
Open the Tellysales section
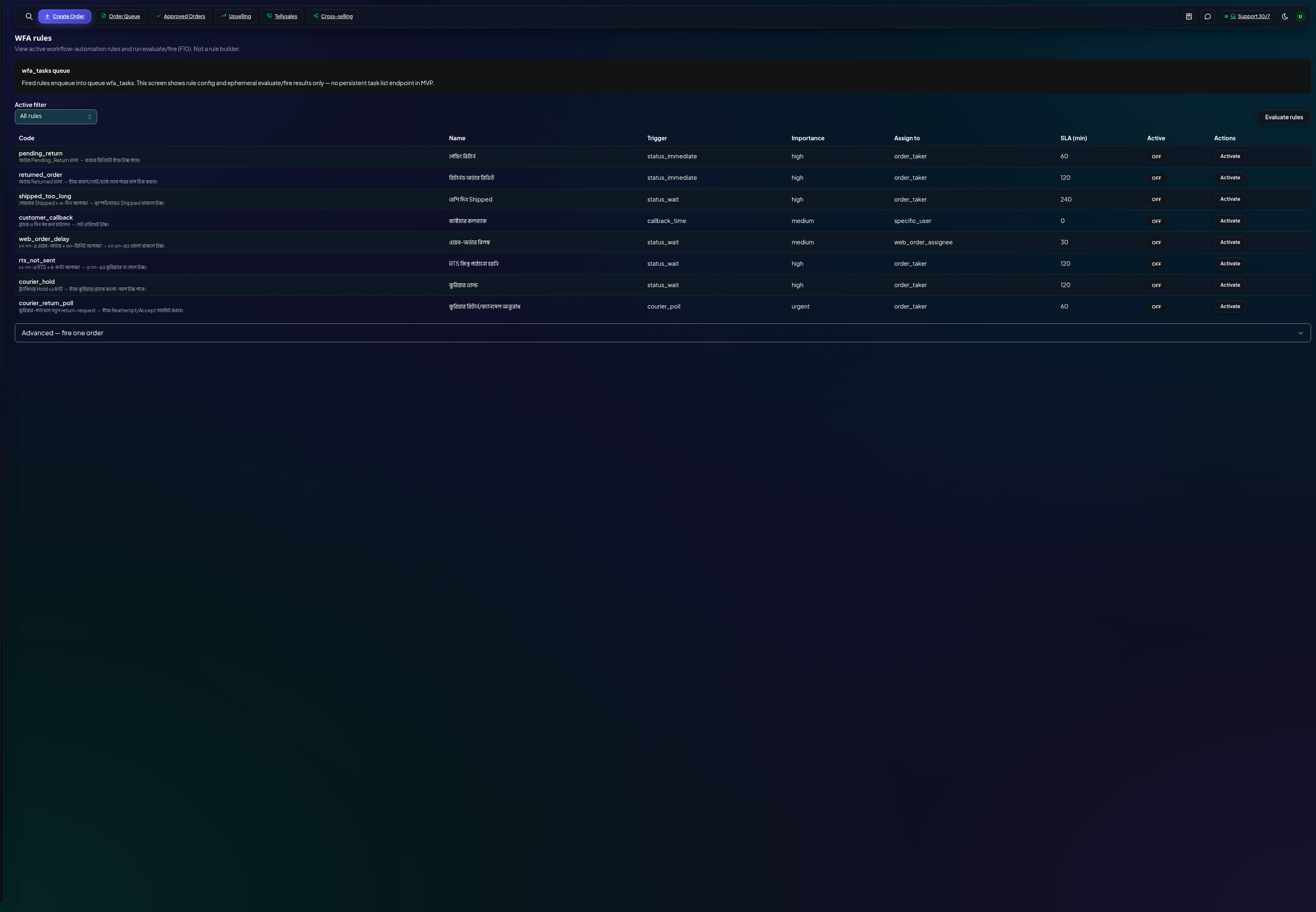282,16
